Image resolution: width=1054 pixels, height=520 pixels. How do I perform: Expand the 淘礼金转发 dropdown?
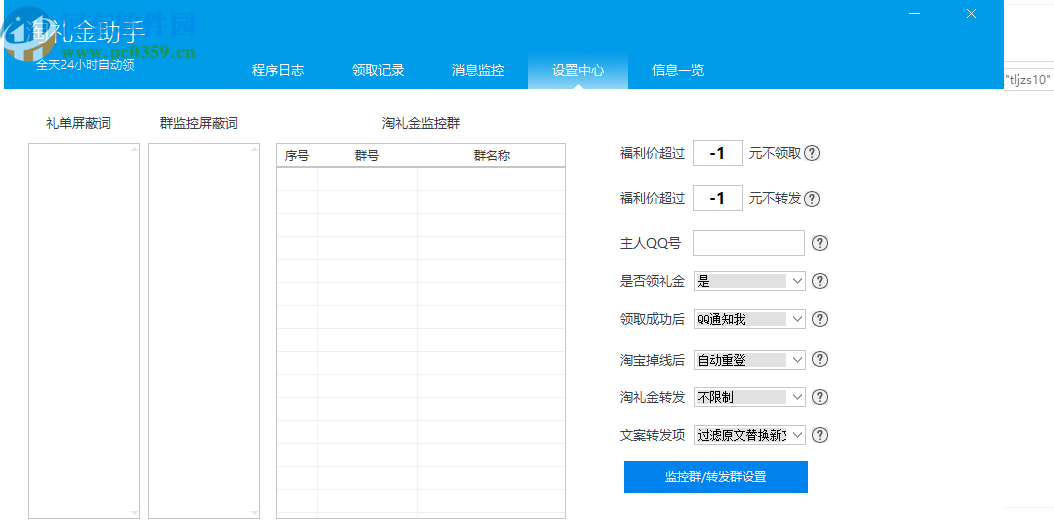click(797, 397)
